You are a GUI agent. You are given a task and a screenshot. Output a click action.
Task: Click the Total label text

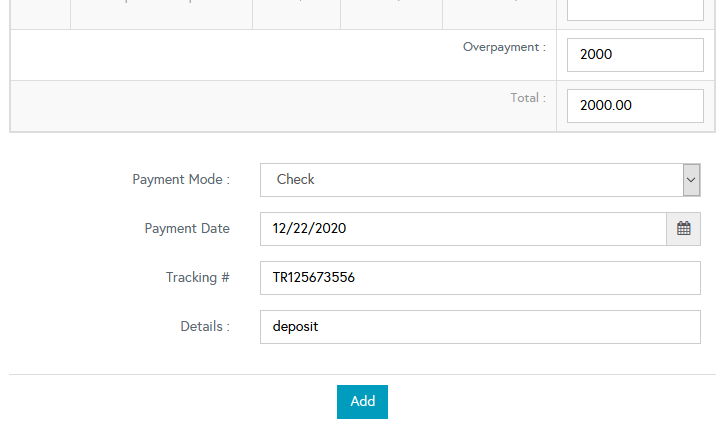coord(528,98)
